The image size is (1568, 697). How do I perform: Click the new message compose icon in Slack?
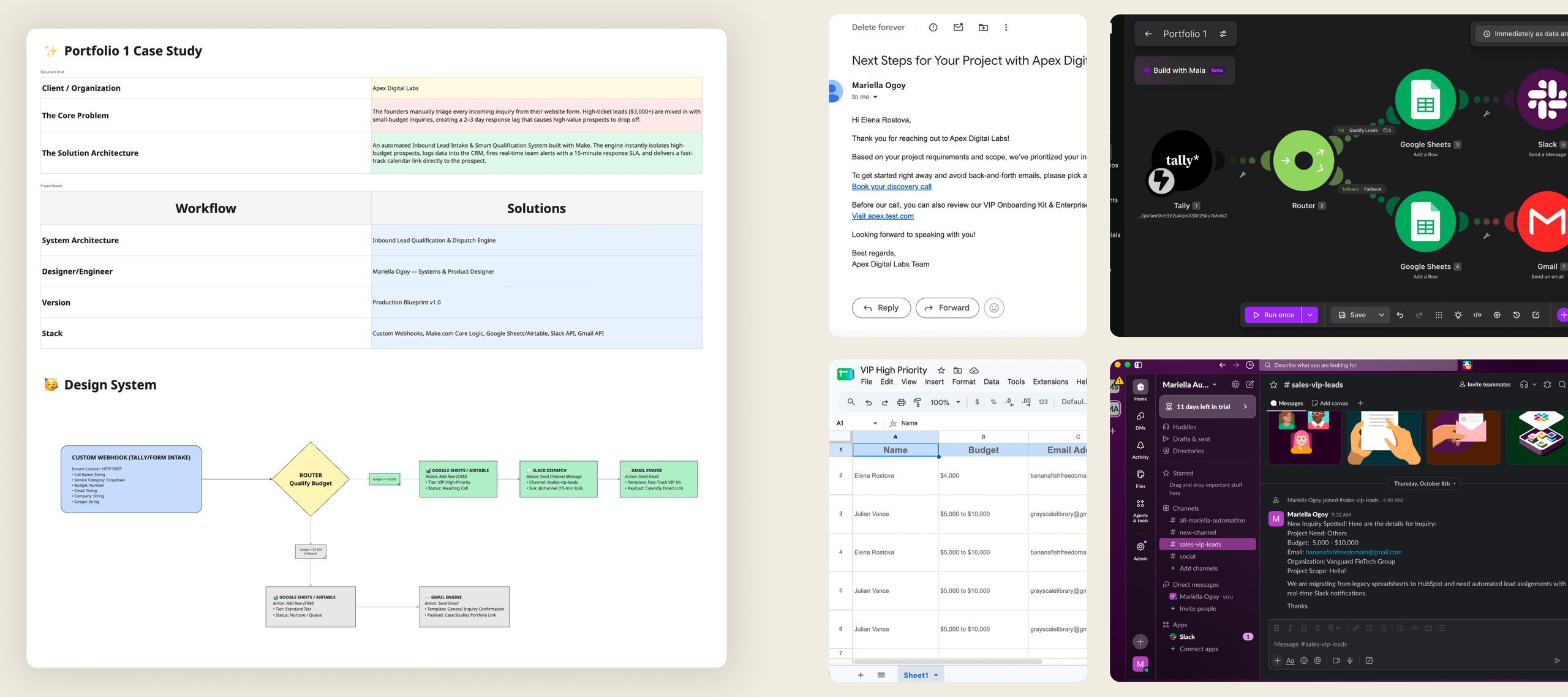(1250, 385)
